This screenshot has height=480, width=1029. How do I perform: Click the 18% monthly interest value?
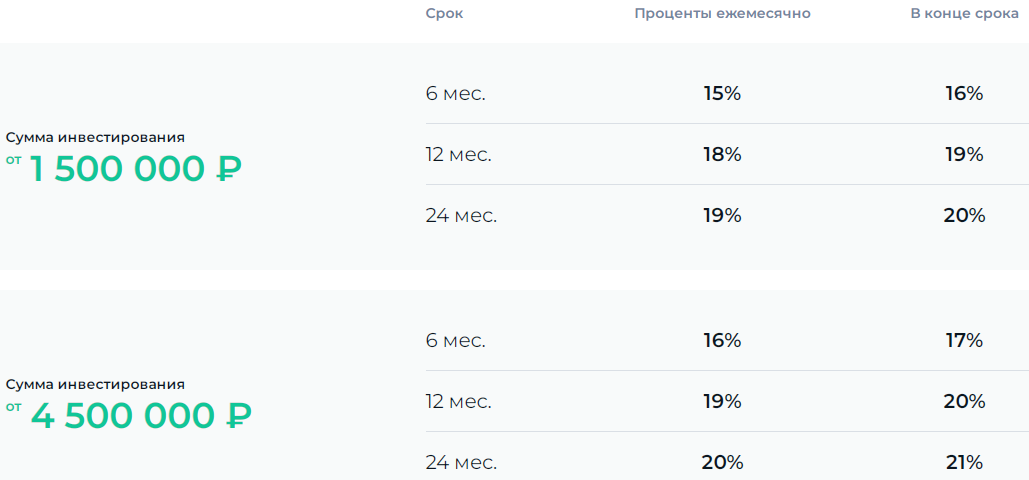(722, 155)
